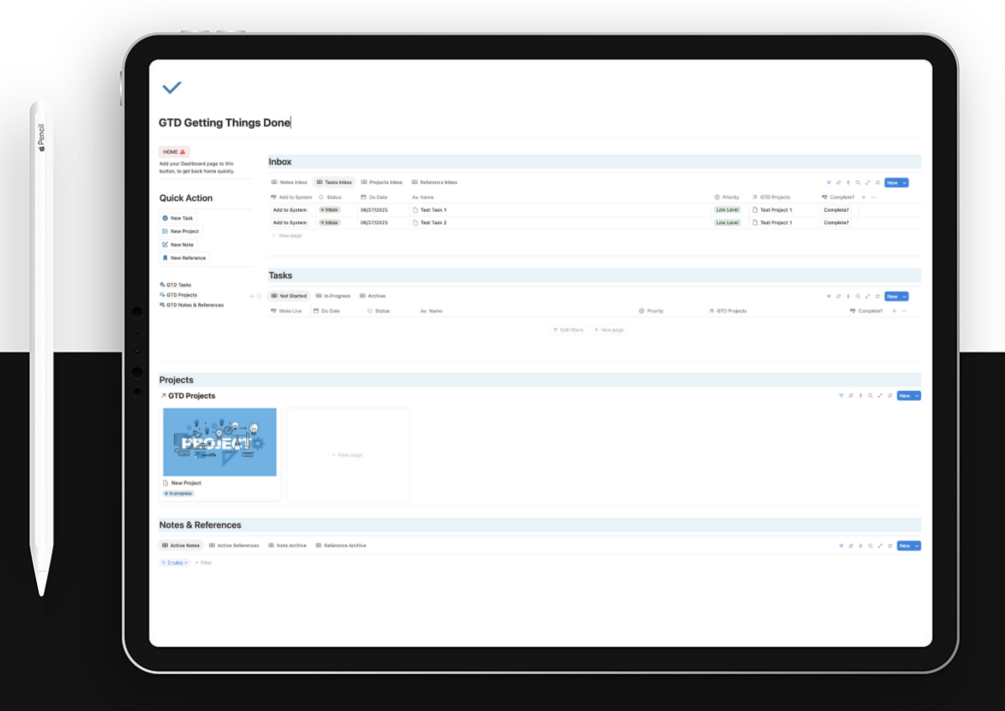This screenshot has width=1005, height=711.
Task: Open the GTD Tasks database link
Action: click(x=175, y=285)
